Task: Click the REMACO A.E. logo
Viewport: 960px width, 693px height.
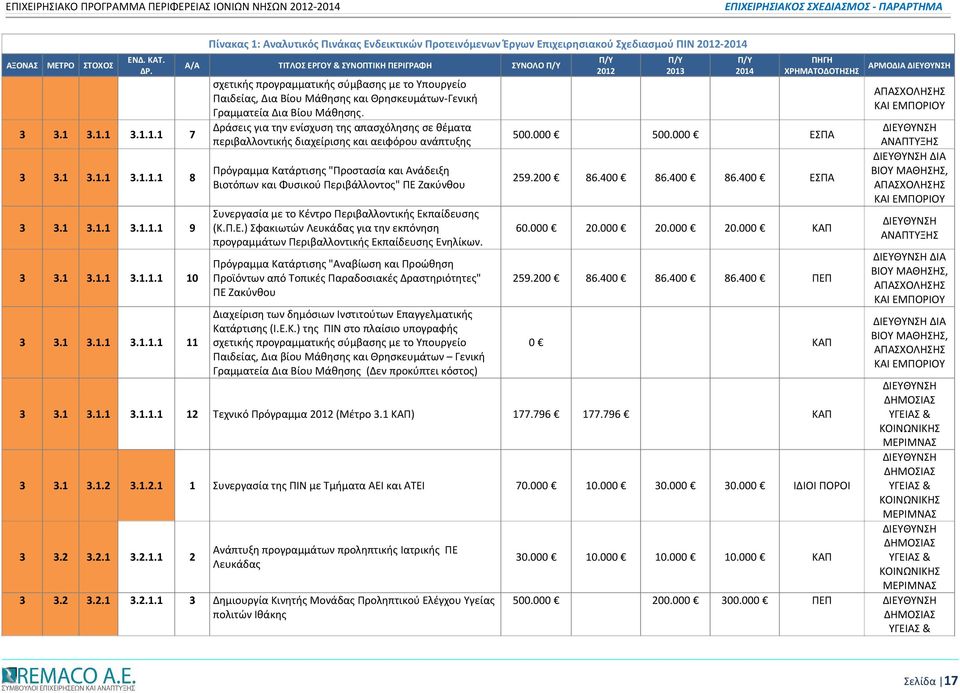Action: (68, 678)
